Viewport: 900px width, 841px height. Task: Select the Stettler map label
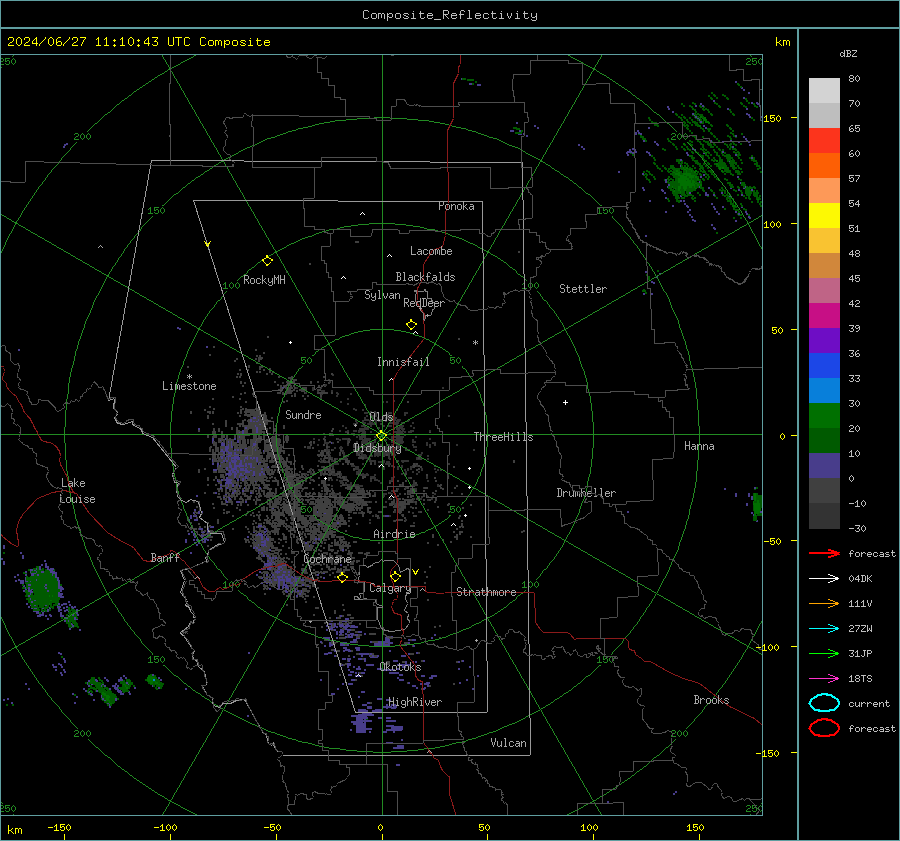[x=583, y=289]
